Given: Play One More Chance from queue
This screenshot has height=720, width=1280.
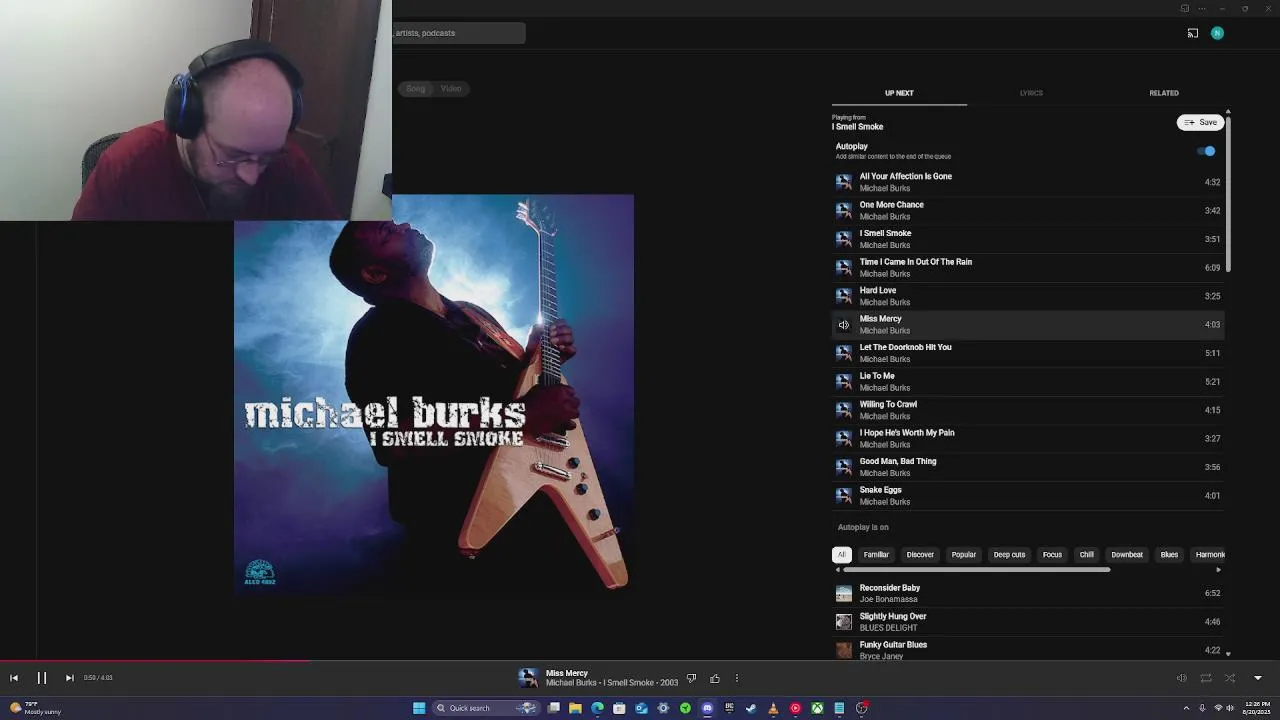Looking at the screenshot, I should (1028, 210).
